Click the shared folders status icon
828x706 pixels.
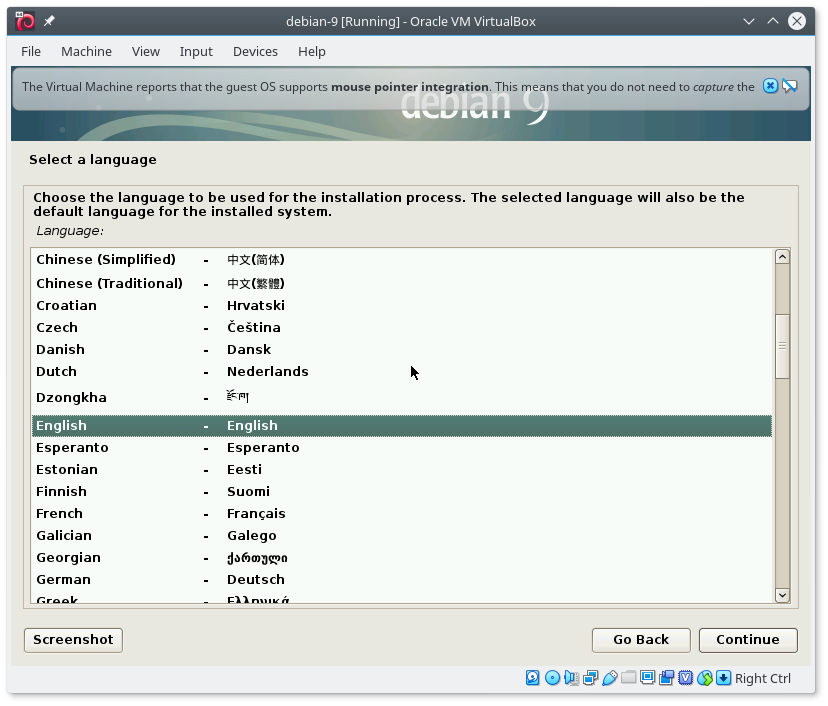pyautogui.click(x=628, y=678)
